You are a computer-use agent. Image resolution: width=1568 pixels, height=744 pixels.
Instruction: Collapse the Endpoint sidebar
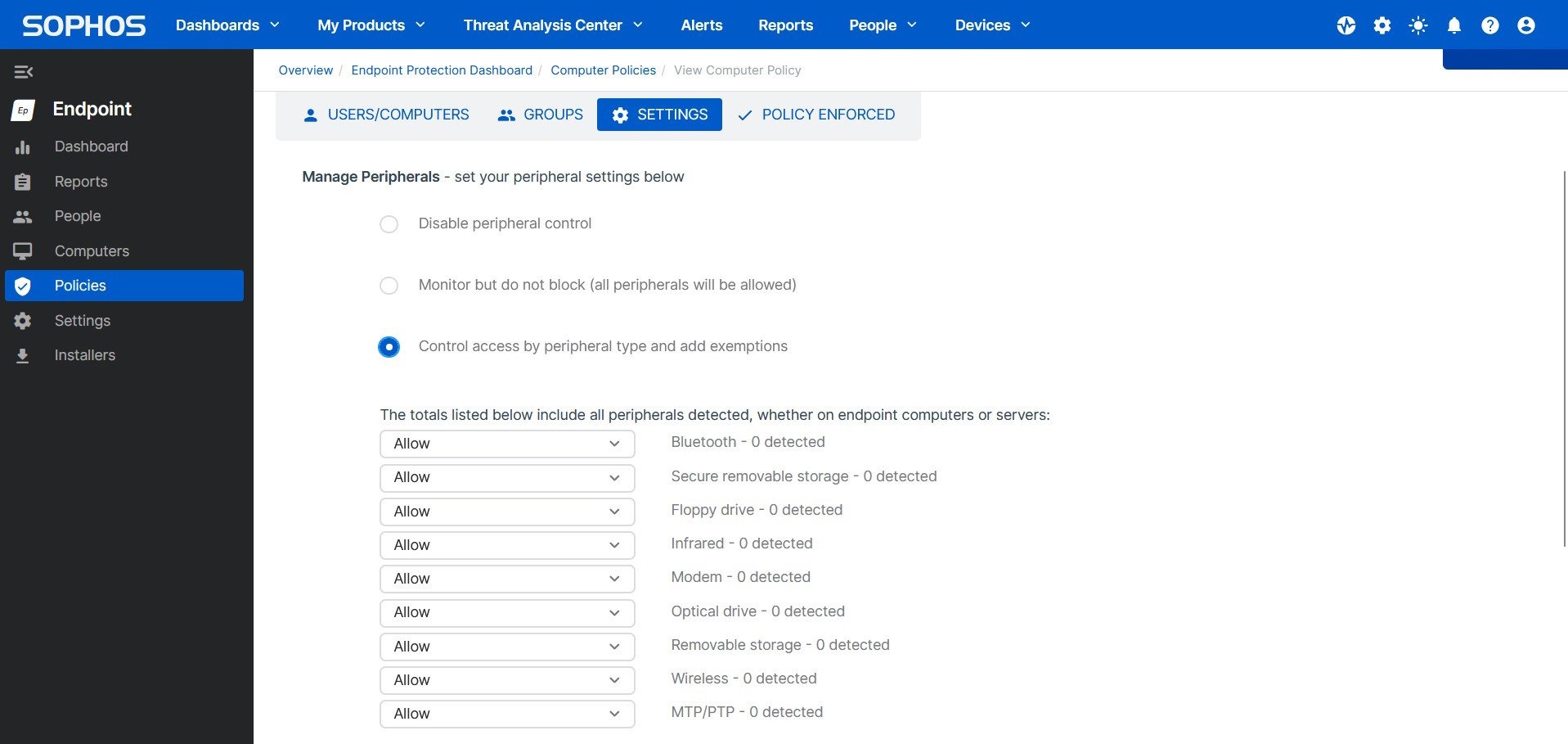(24, 72)
